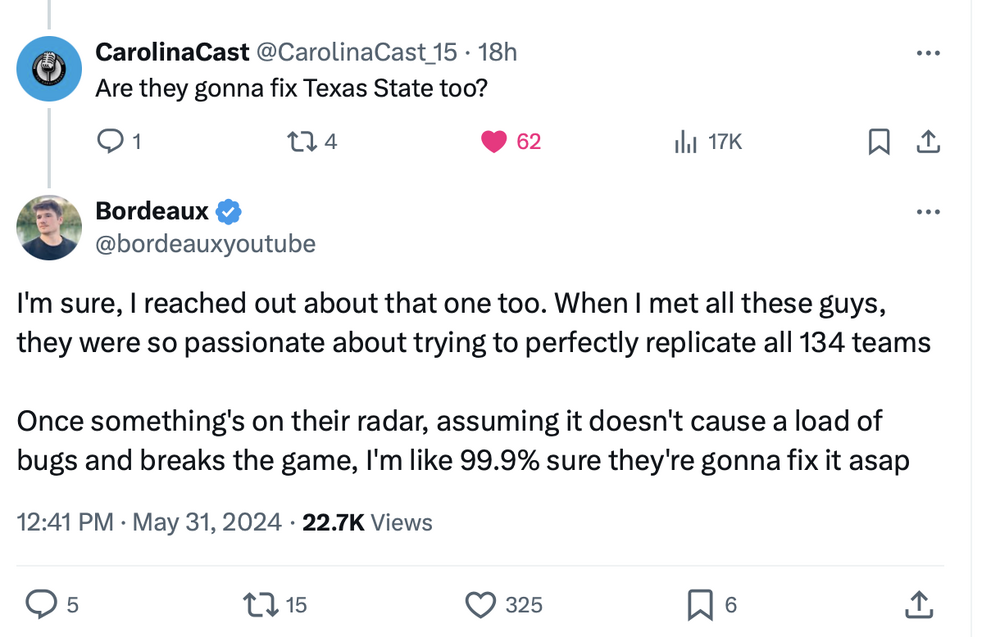Open the @CarolinaCast_15 handle link
The image size is (1000, 637).
[x=362, y=52]
